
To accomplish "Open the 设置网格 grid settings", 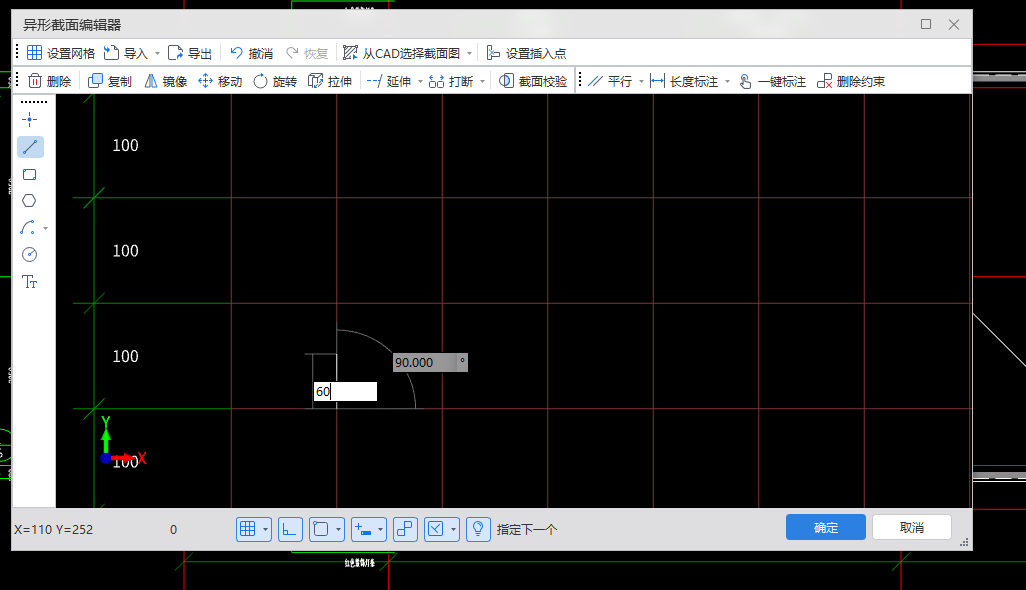I will (x=61, y=53).
